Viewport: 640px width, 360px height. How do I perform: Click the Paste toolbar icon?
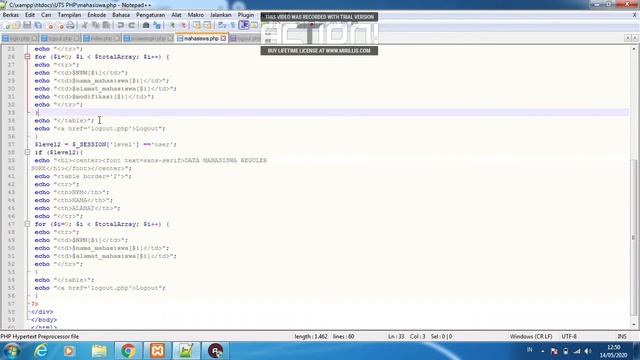(106, 25)
